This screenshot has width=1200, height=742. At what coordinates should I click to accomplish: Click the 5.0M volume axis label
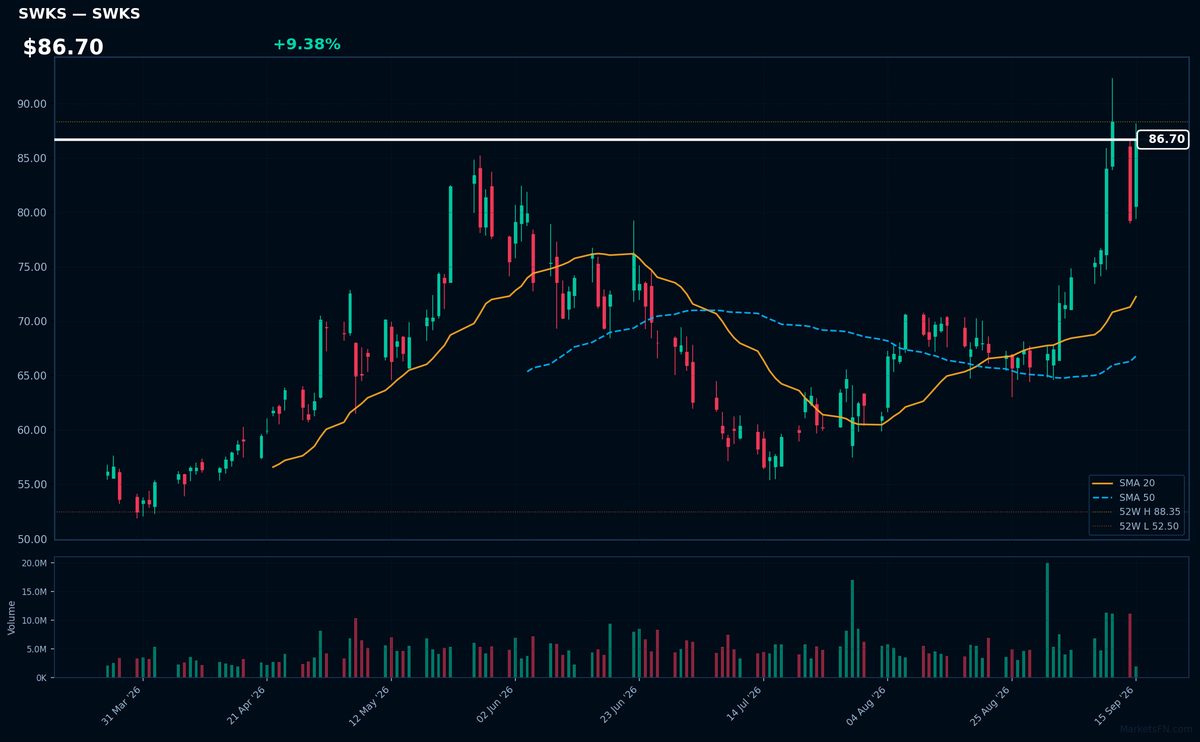tap(36, 649)
